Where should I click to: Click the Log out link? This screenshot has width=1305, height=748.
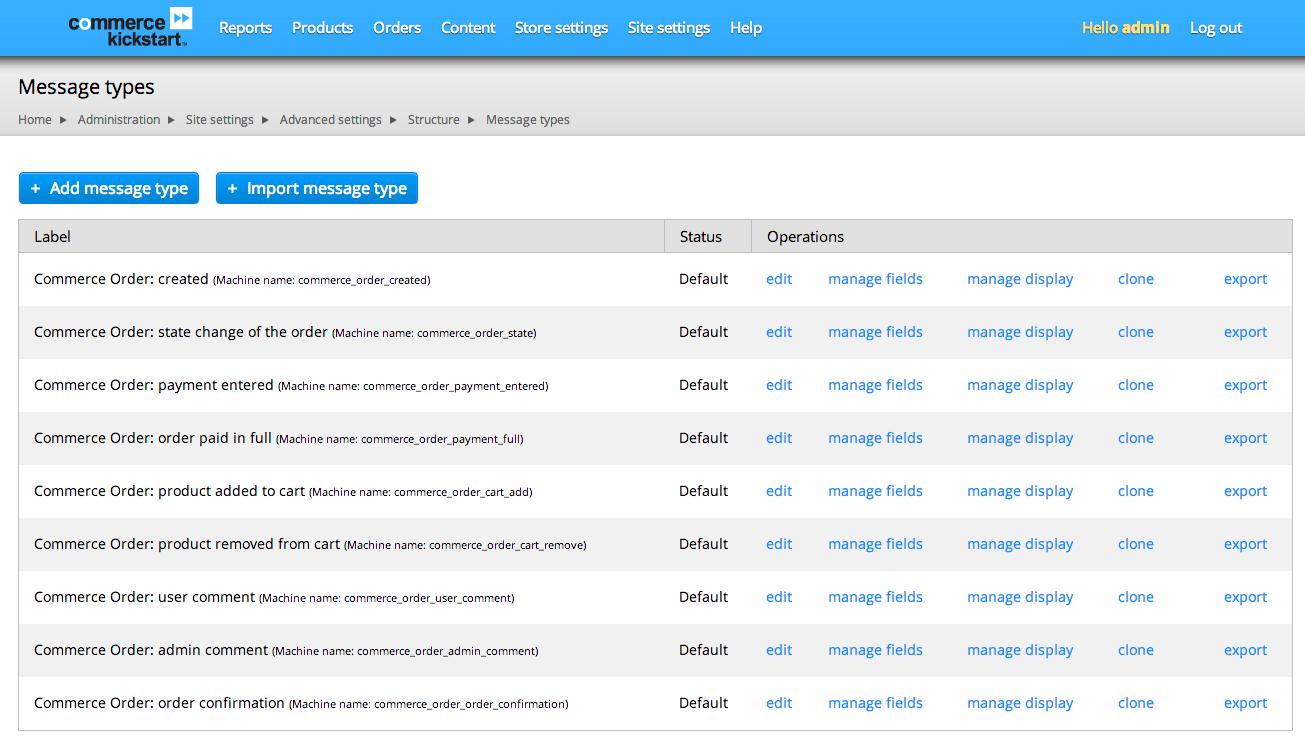pyautogui.click(x=1216, y=28)
